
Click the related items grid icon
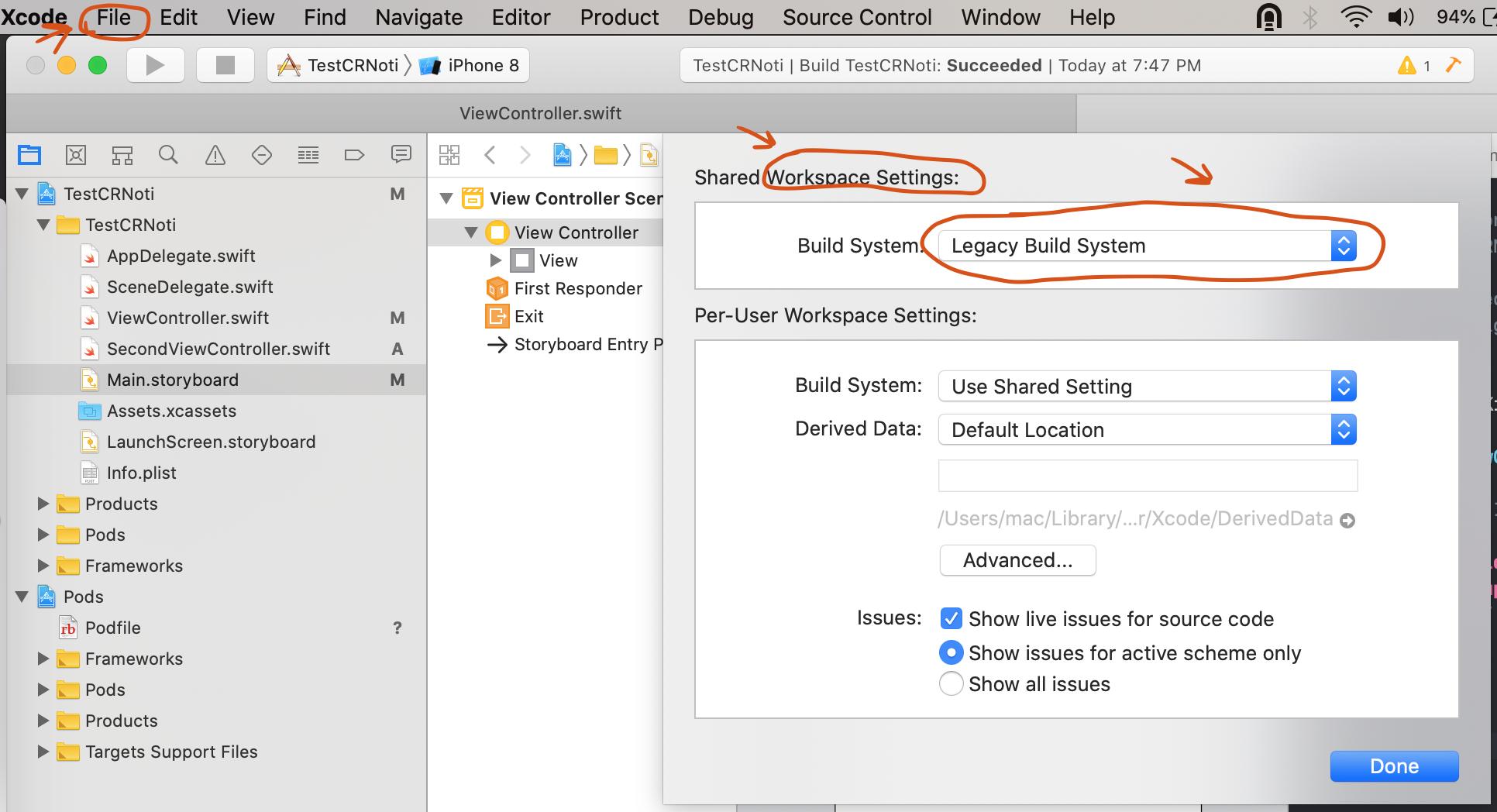pyautogui.click(x=449, y=155)
